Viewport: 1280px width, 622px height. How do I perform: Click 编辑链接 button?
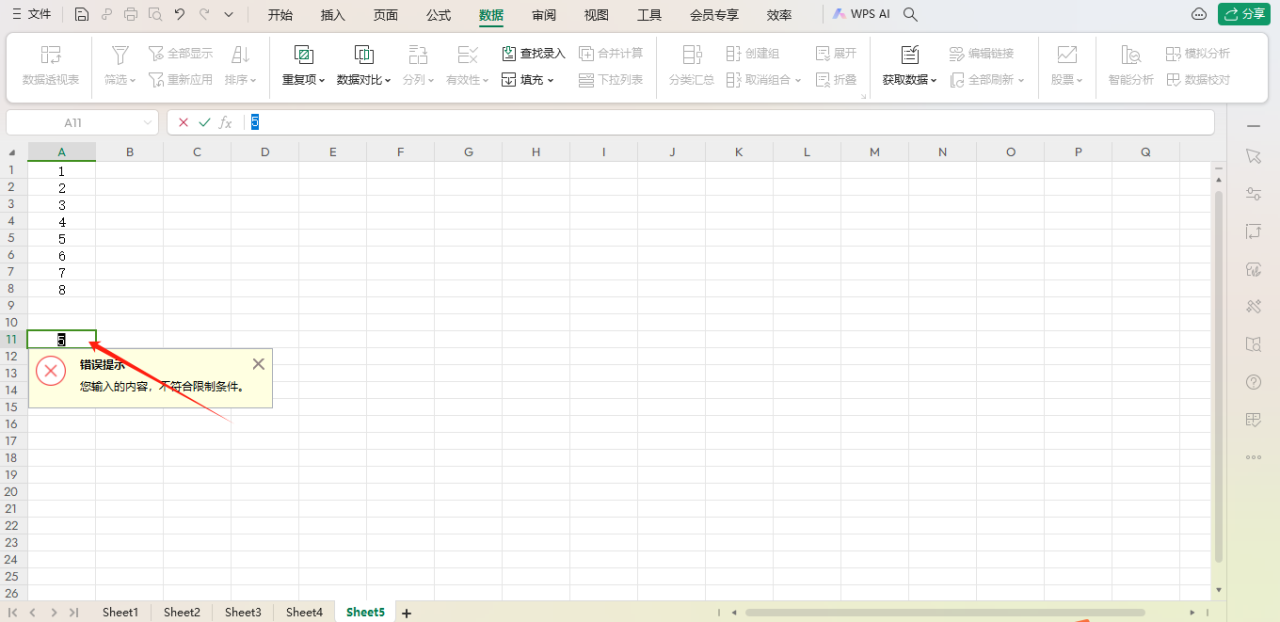(982, 53)
